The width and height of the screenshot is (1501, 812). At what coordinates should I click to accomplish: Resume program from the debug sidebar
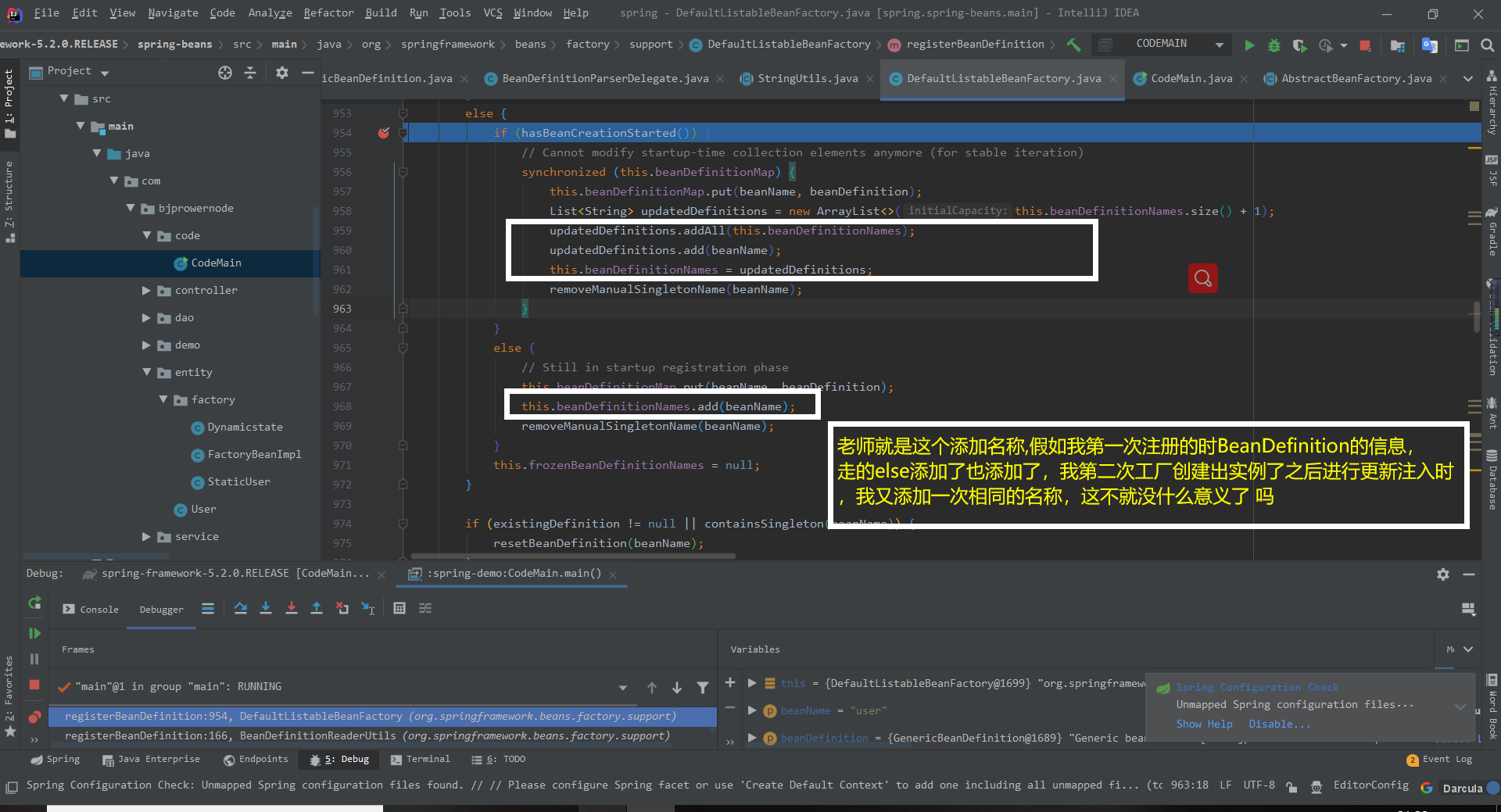tap(34, 633)
